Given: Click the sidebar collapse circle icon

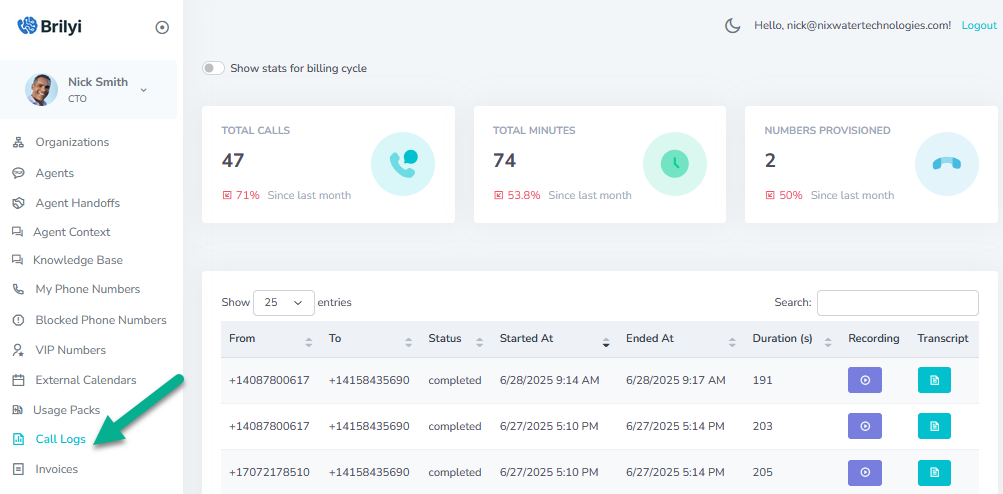Looking at the screenshot, I should pyautogui.click(x=162, y=27).
